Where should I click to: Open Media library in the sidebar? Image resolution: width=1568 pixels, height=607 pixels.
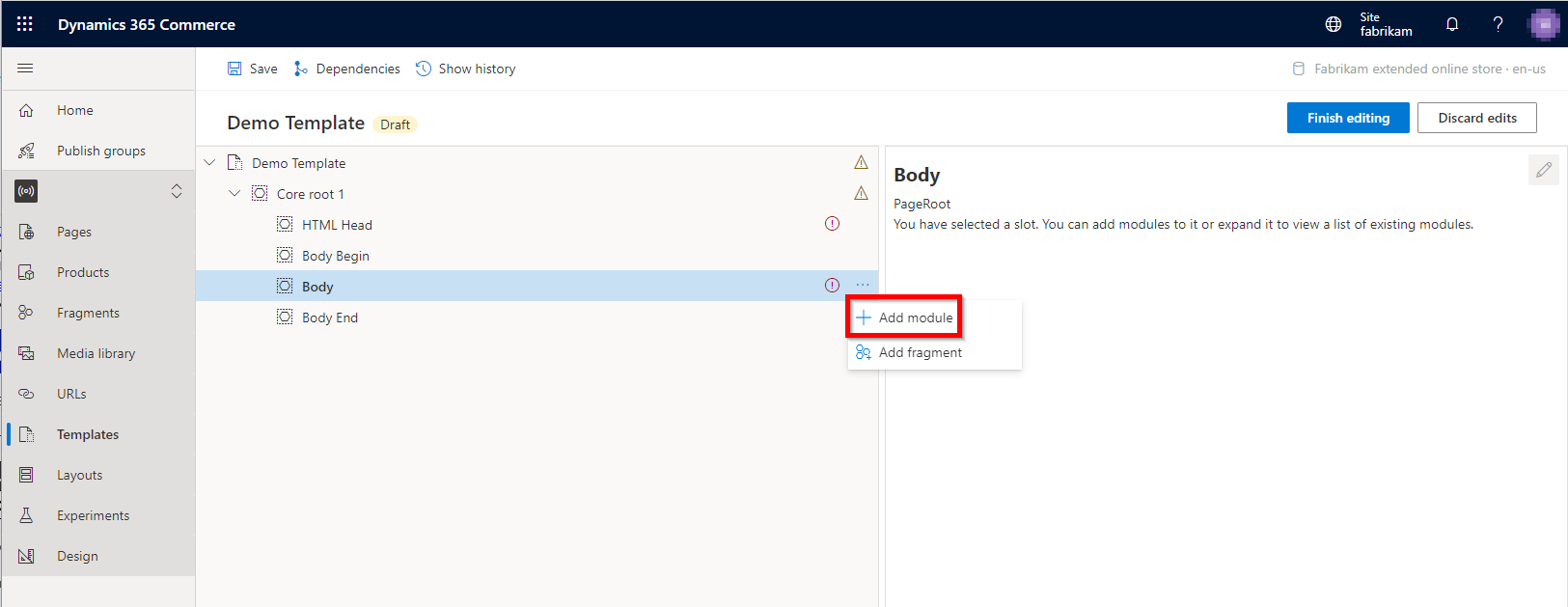[x=98, y=353]
